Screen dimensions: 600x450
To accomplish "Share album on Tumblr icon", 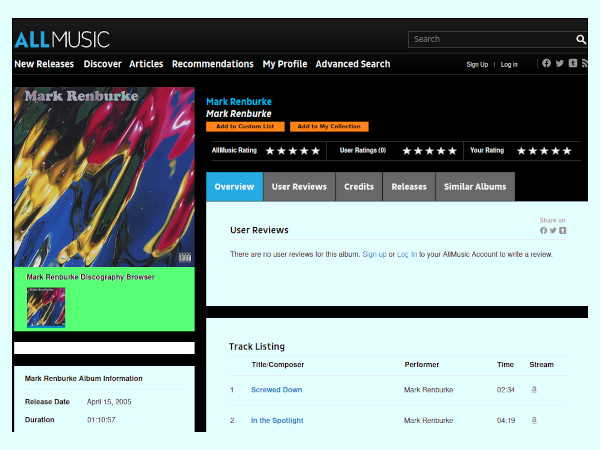I will click(x=562, y=230).
